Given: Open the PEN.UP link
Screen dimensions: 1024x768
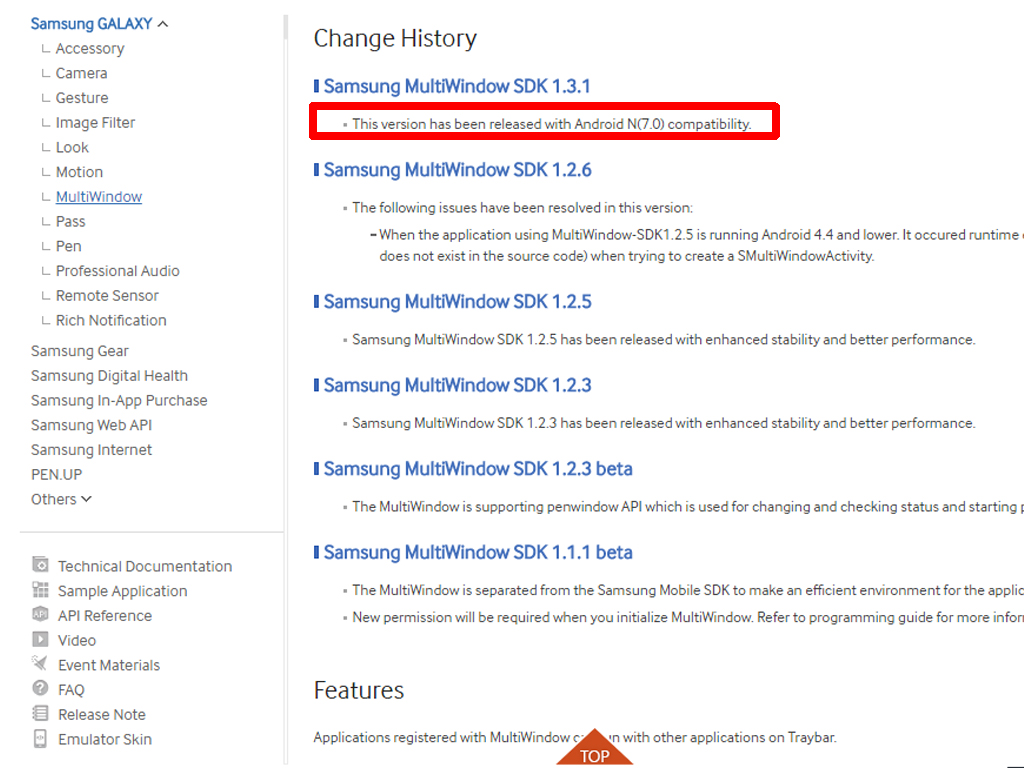Looking at the screenshot, I should point(56,474).
